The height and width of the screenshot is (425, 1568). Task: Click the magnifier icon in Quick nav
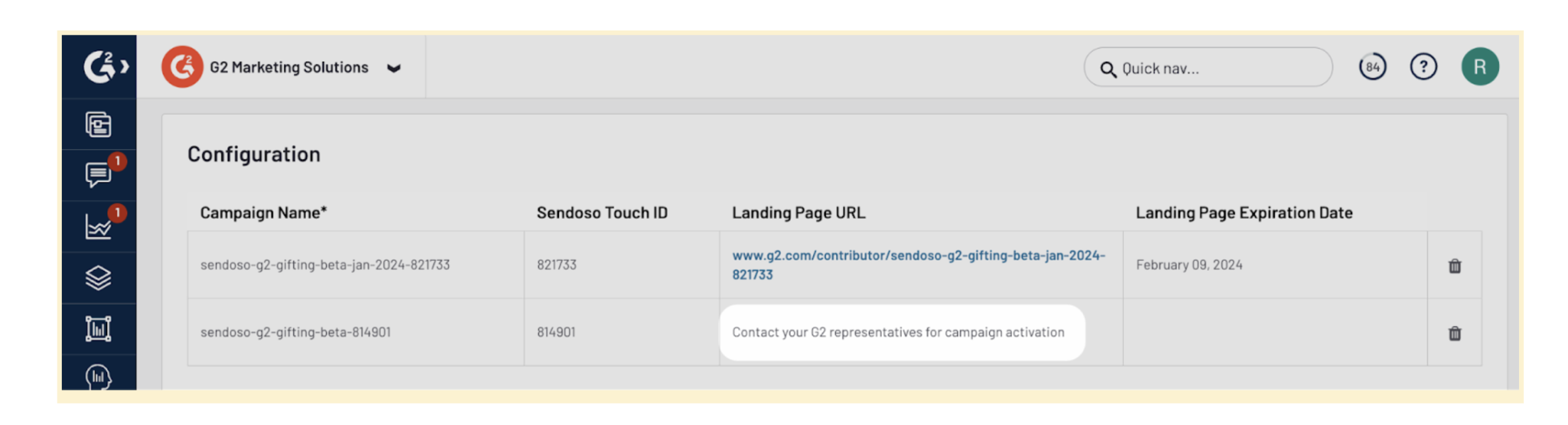1108,69
